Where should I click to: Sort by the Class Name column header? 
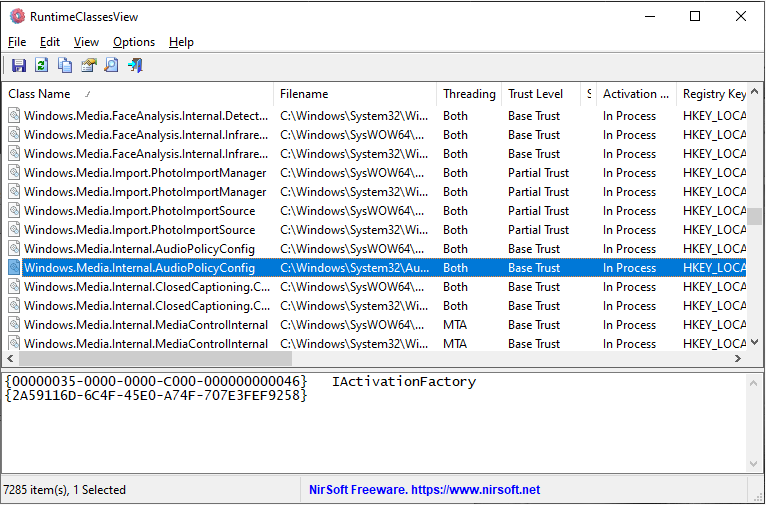point(138,94)
